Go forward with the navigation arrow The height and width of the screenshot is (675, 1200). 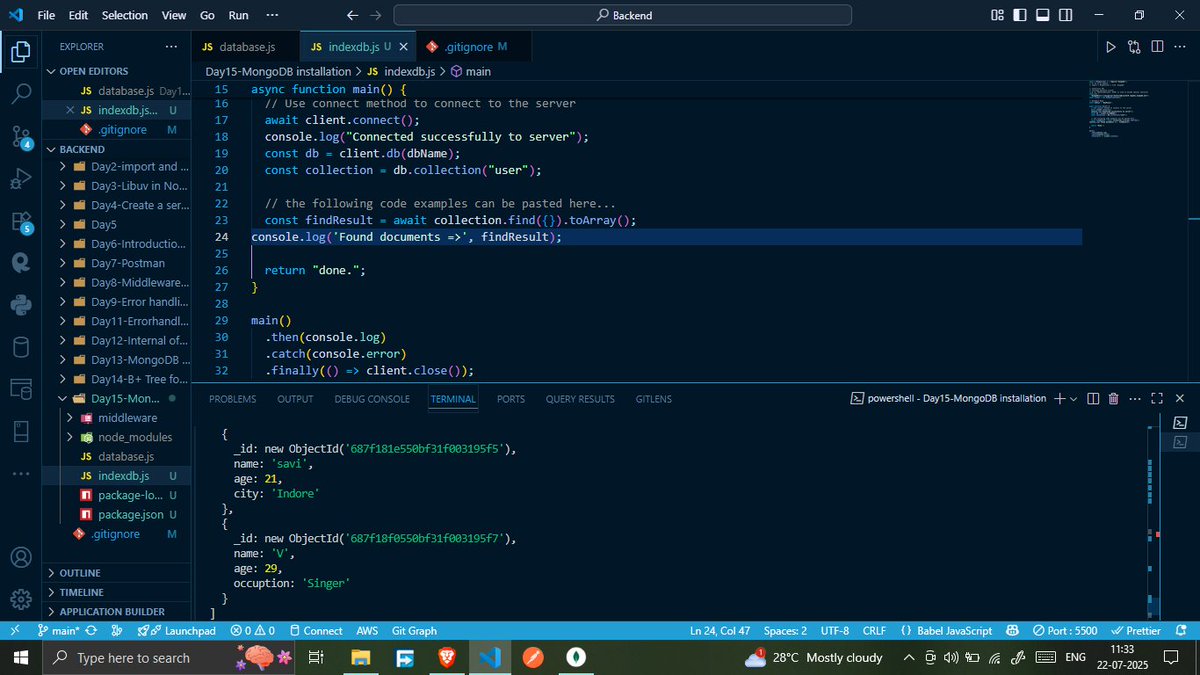(375, 15)
